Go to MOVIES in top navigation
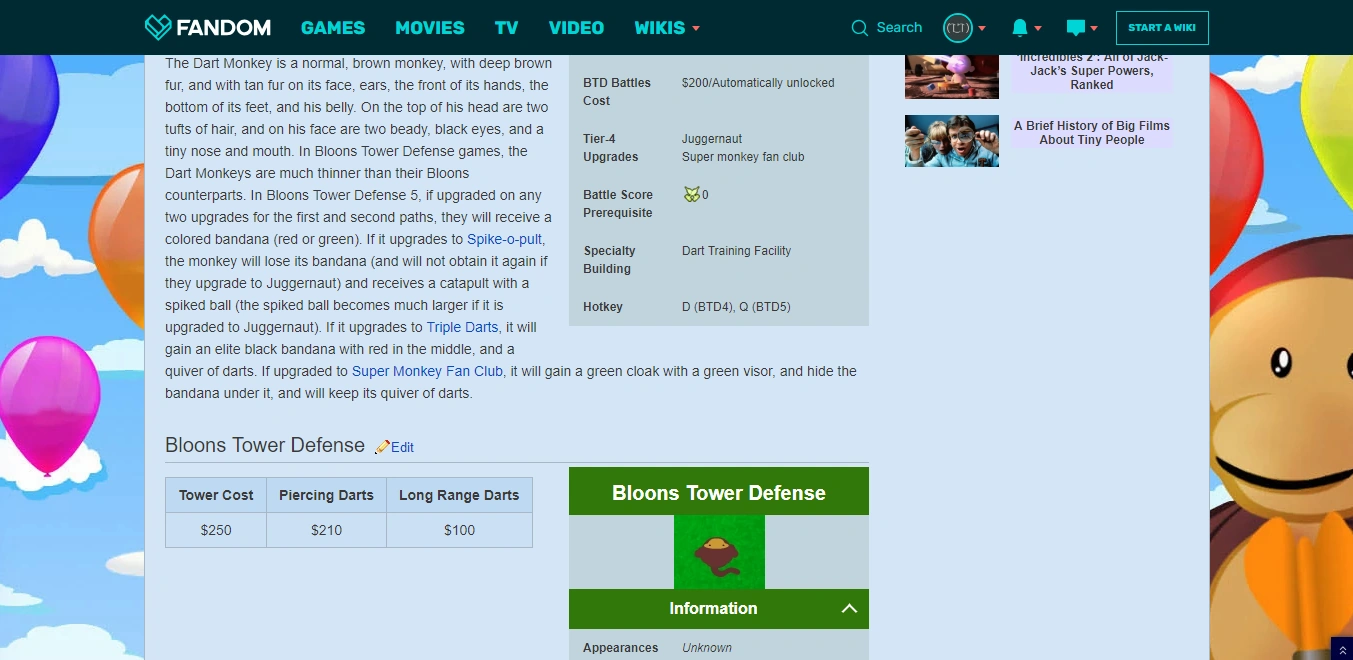Screen dimensions: 1353x660 tap(430, 28)
